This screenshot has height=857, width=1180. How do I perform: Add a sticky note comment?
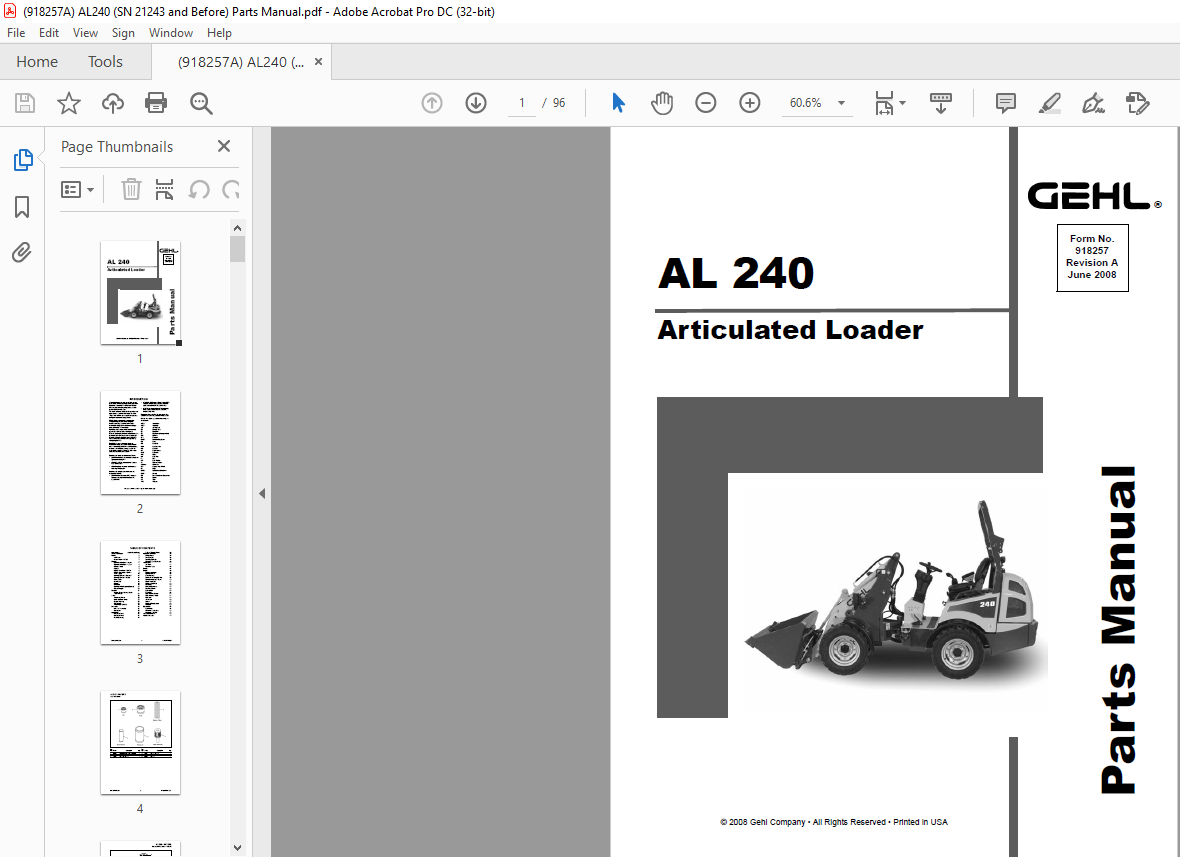coord(1005,103)
